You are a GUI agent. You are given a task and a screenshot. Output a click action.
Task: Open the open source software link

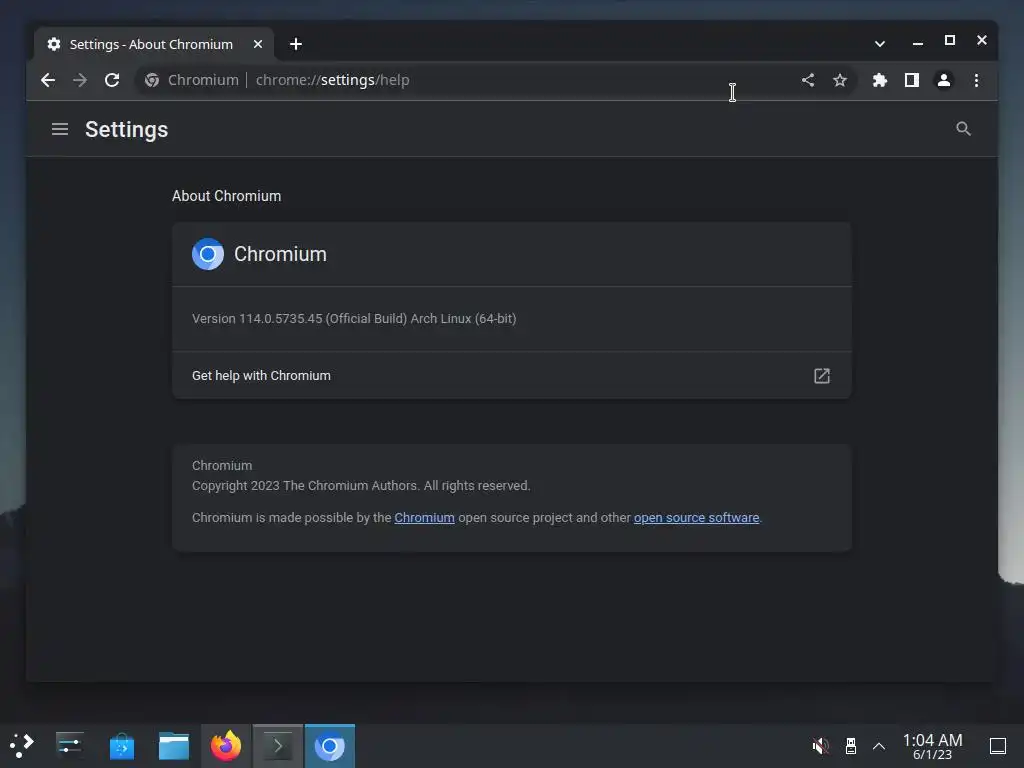click(696, 517)
